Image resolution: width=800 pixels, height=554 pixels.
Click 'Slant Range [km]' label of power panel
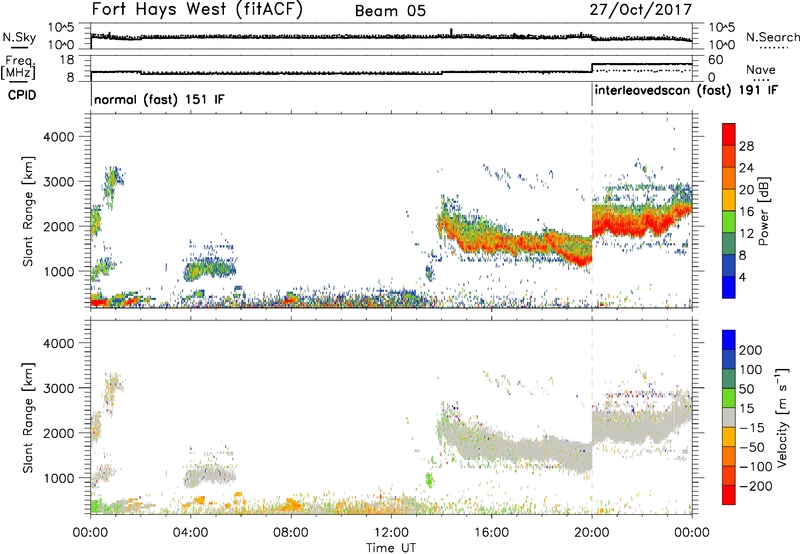28,211
